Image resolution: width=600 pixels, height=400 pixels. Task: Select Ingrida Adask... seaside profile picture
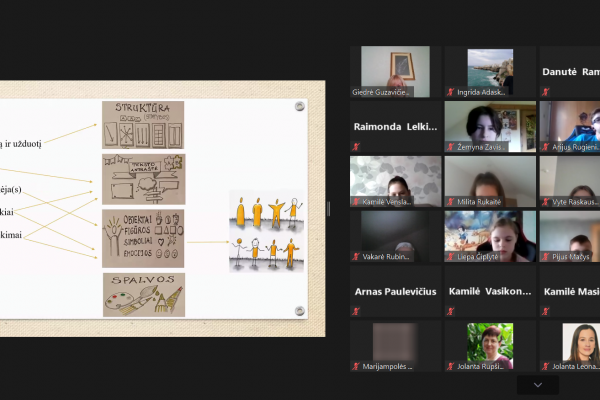click(x=490, y=72)
